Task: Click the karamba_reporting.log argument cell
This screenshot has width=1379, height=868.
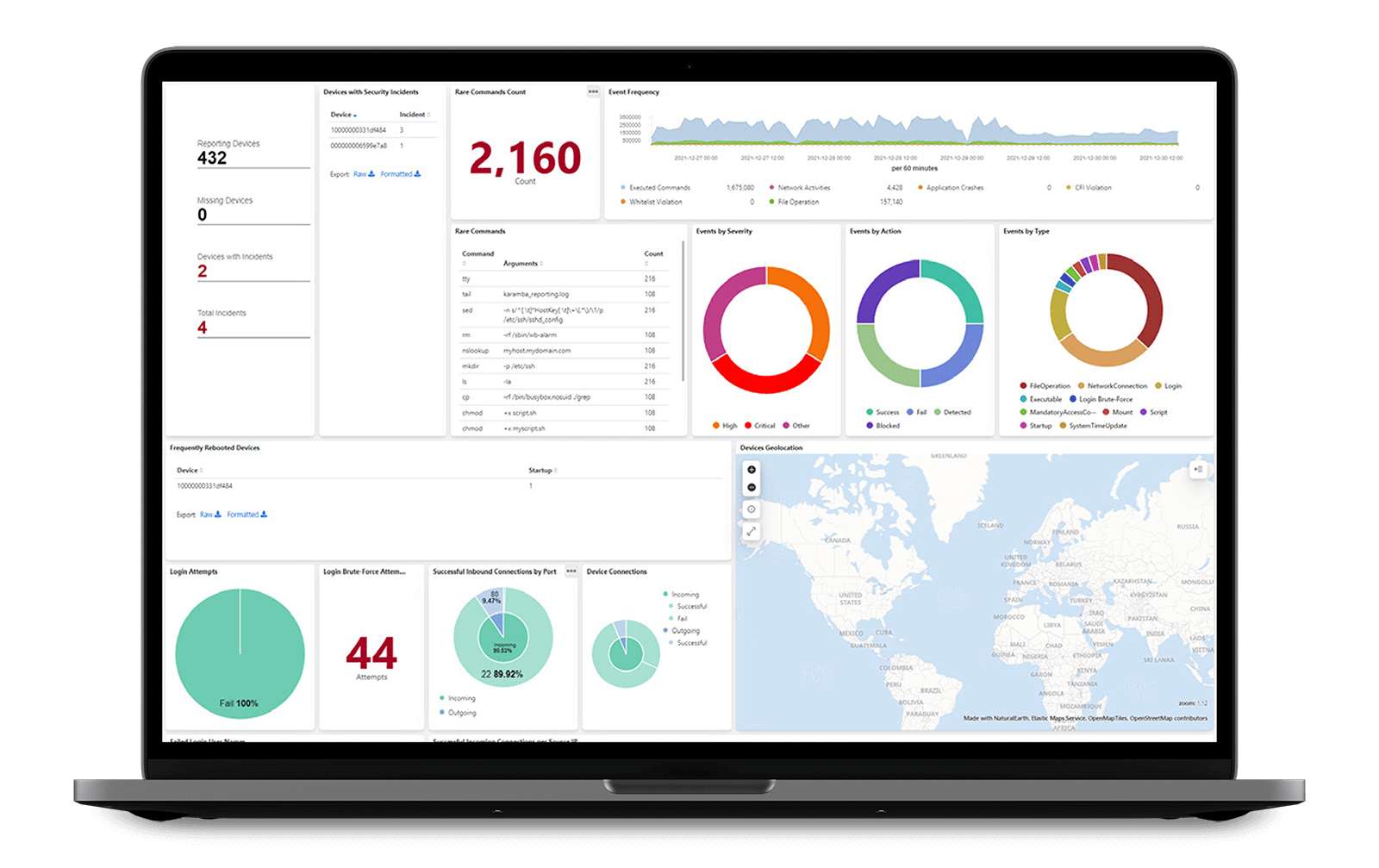Action: pyautogui.click(x=536, y=295)
